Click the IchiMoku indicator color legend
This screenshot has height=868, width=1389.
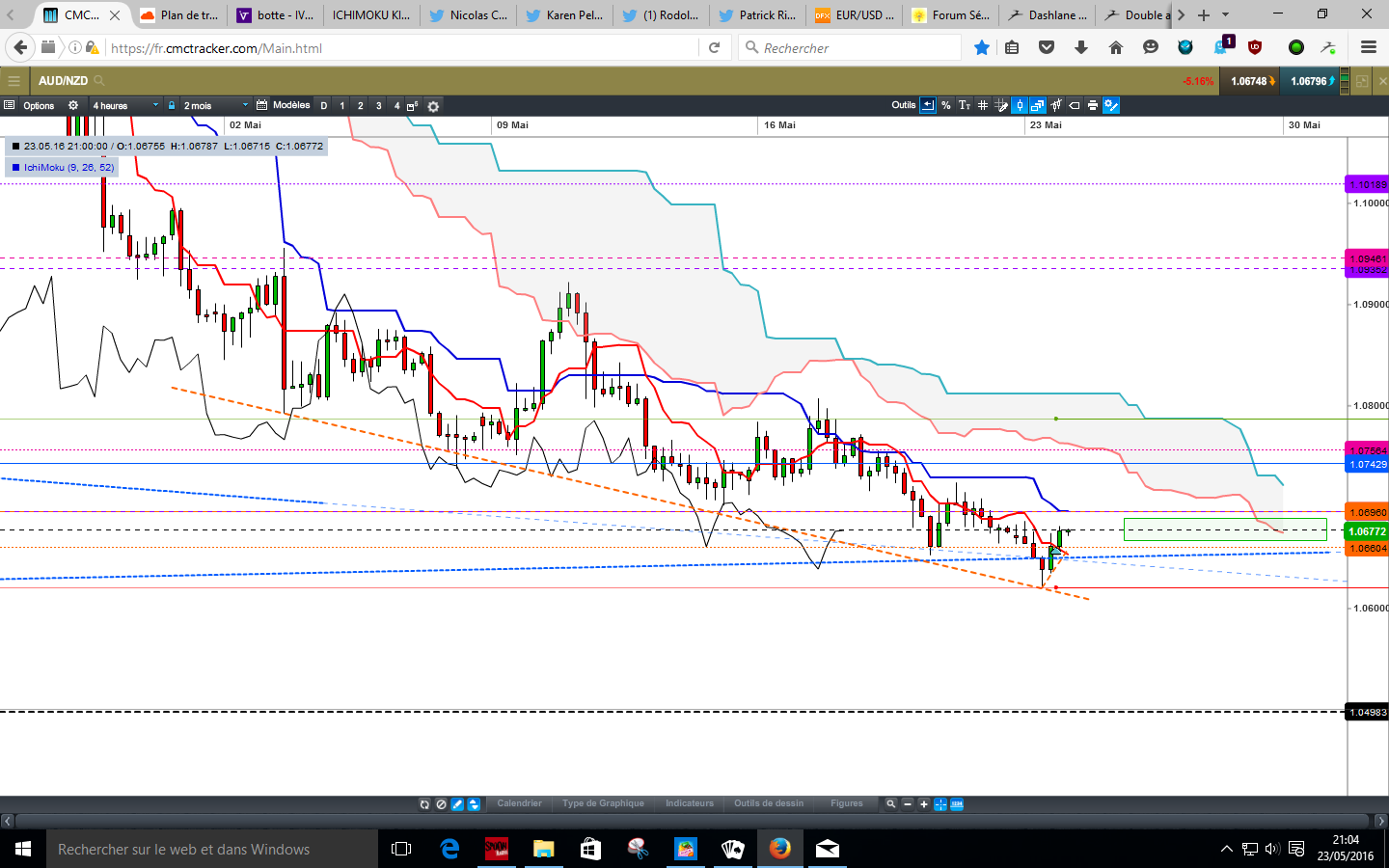pyautogui.click(x=16, y=168)
